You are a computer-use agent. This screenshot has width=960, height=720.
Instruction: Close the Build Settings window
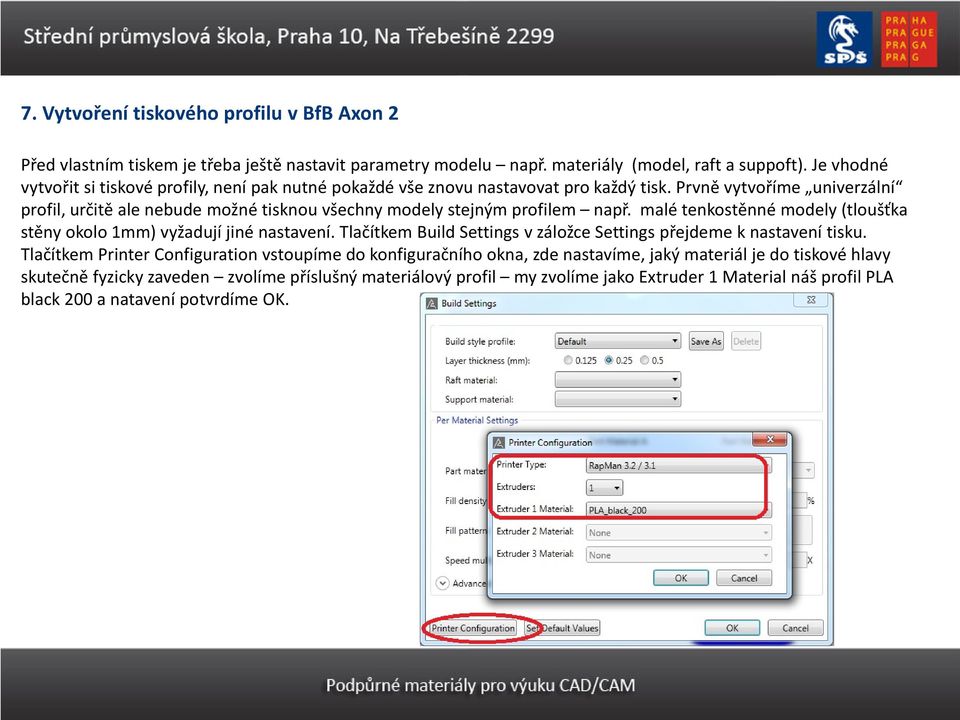pos(811,300)
